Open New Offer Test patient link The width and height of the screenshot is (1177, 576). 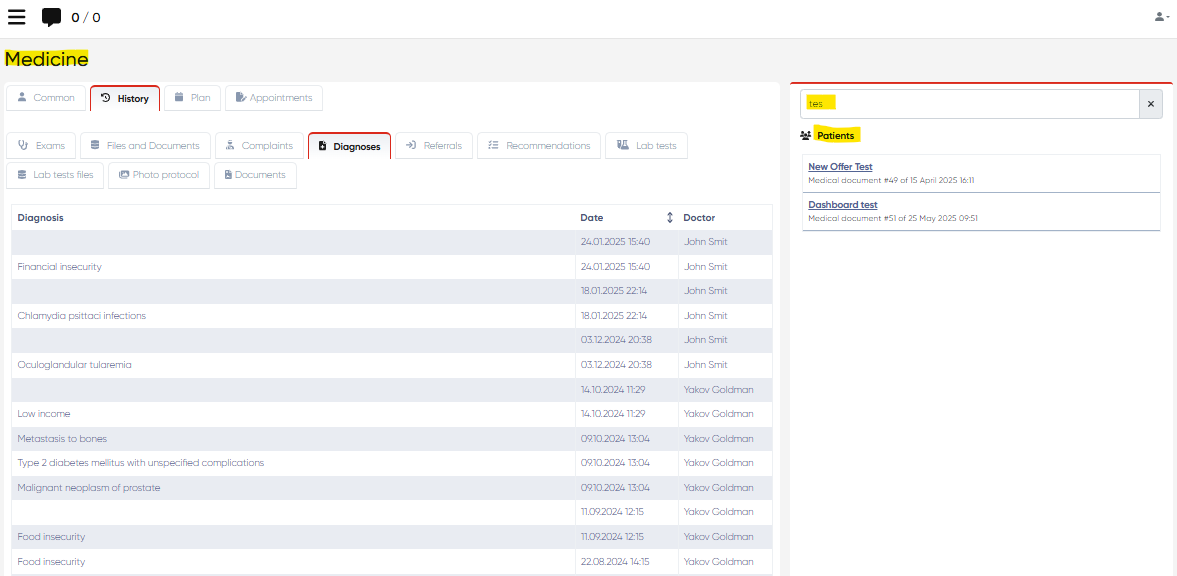tap(840, 167)
